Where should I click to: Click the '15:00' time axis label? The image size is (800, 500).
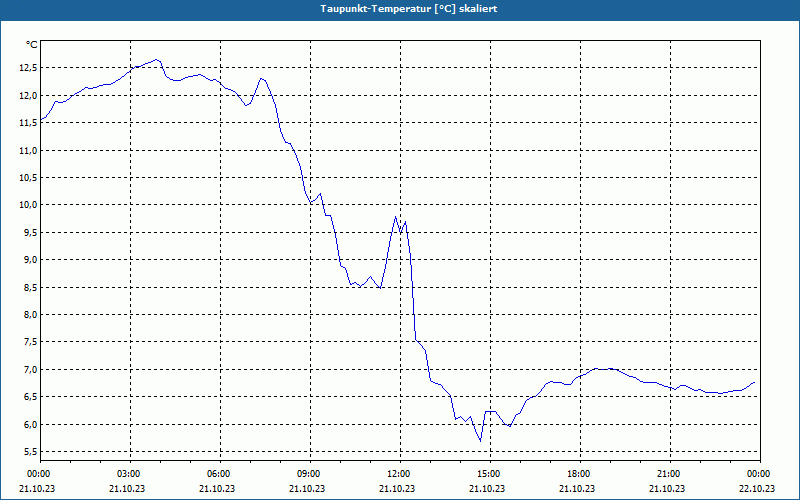coord(490,474)
